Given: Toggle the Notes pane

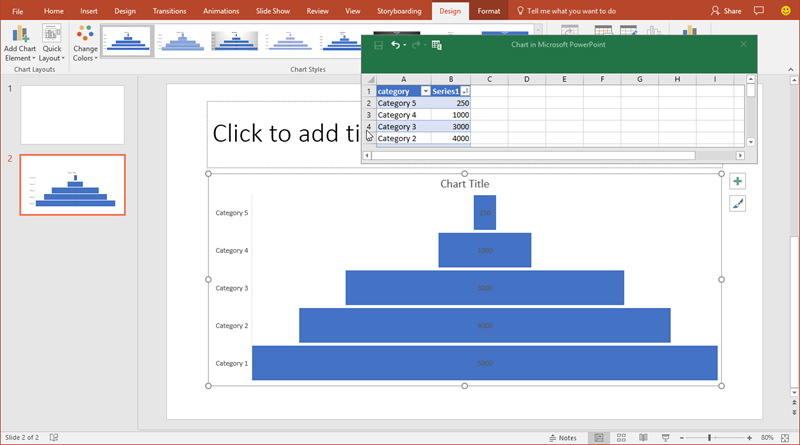Looking at the screenshot, I should point(563,438).
